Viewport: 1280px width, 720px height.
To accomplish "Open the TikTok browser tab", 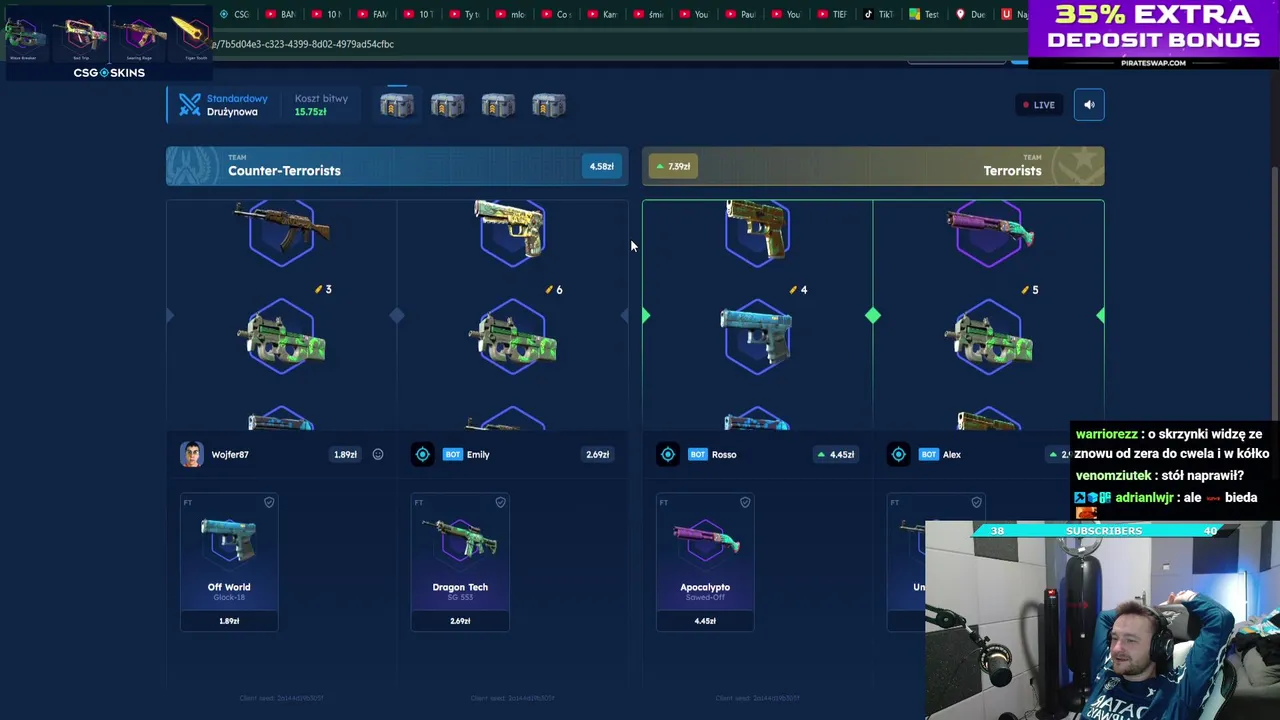I will click(x=877, y=14).
